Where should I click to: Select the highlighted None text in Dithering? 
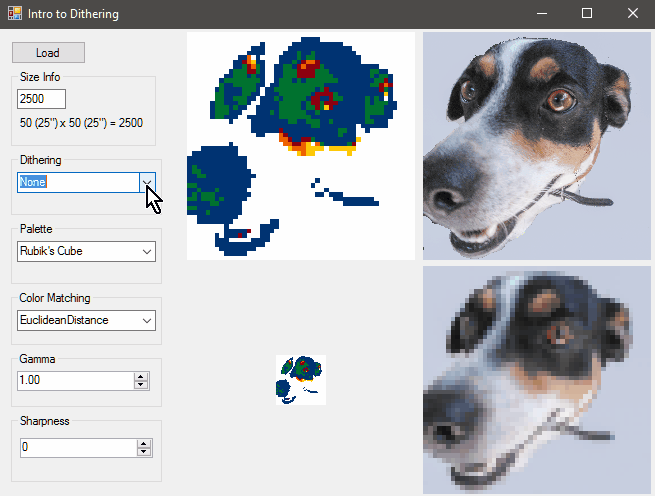[33, 182]
